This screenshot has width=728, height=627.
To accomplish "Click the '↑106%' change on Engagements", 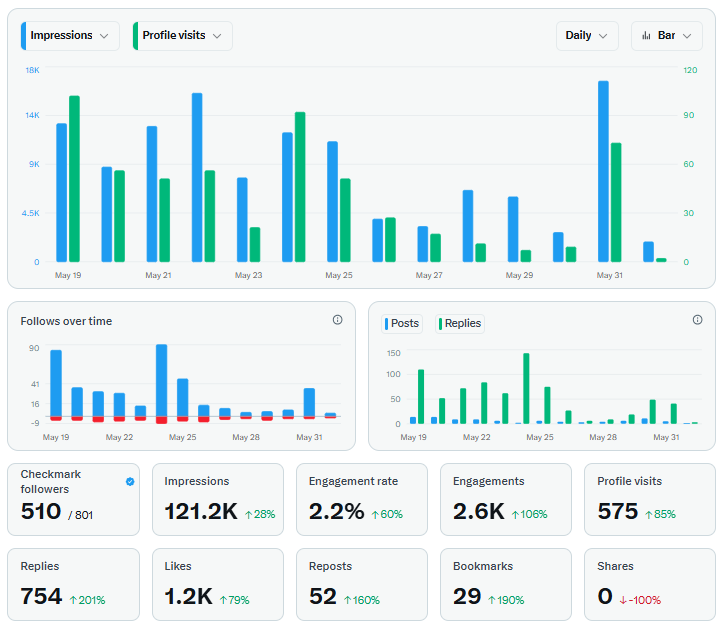I will [529, 514].
